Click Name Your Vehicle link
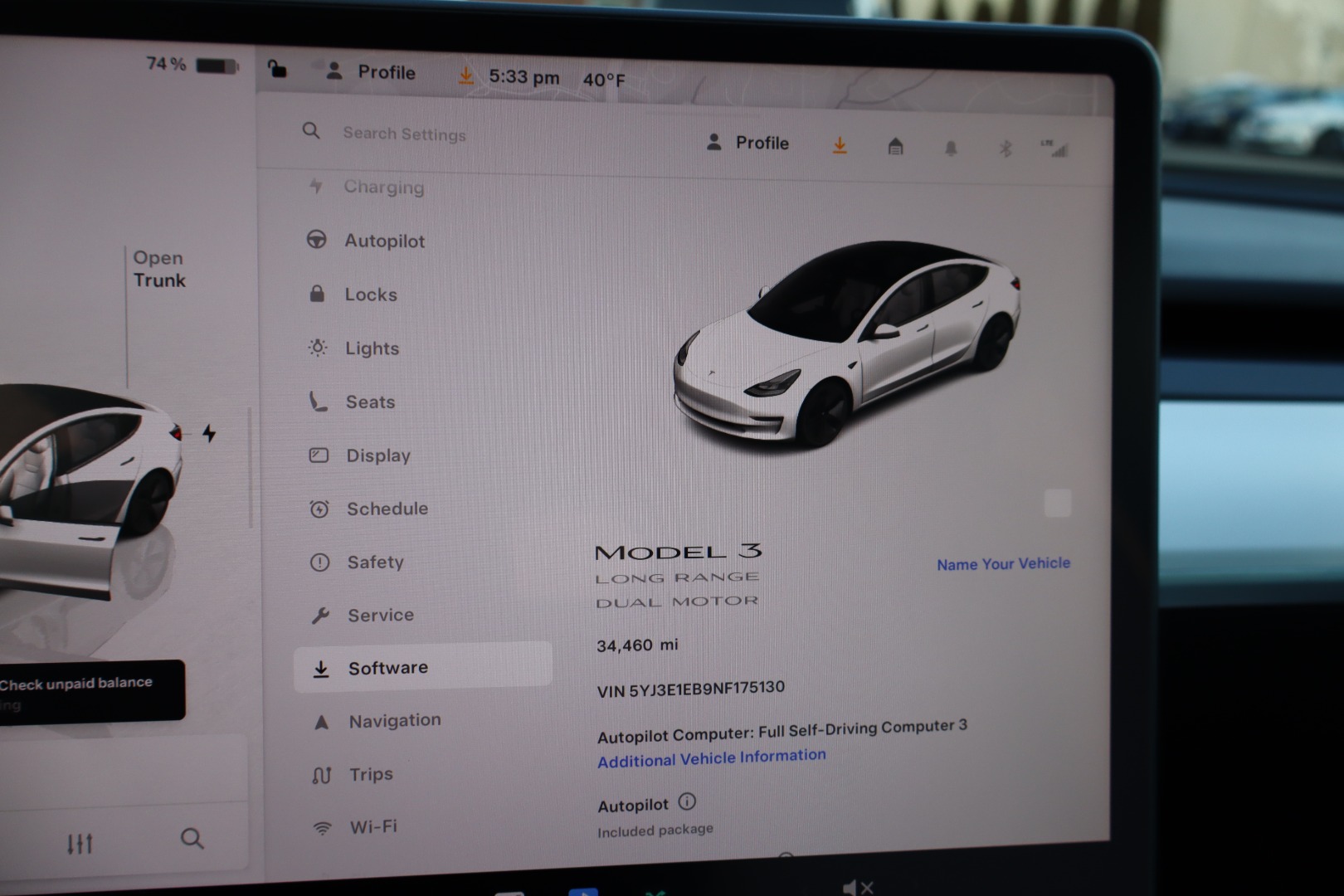 pyautogui.click(x=1003, y=564)
